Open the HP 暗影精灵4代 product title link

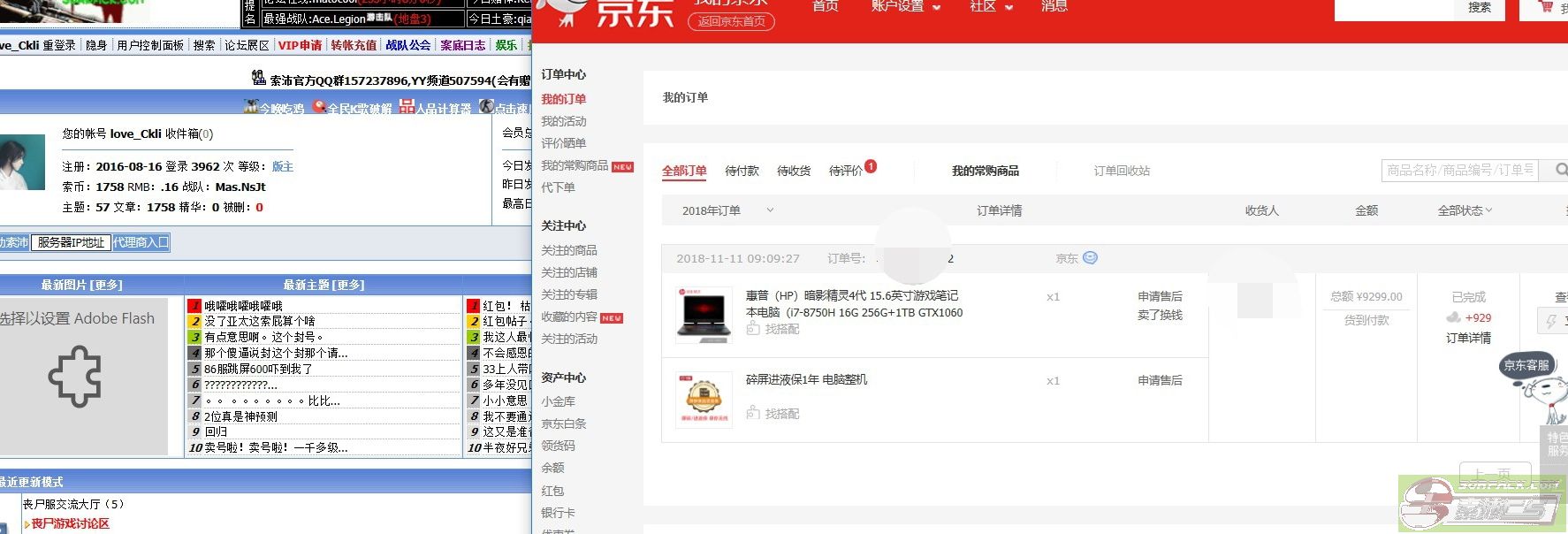click(x=854, y=304)
